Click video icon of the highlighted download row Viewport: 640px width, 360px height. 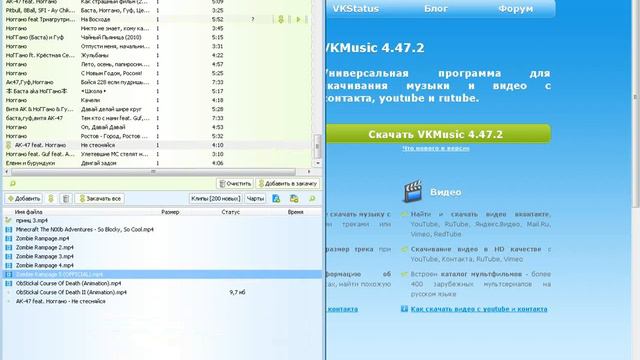pos(9,274)
